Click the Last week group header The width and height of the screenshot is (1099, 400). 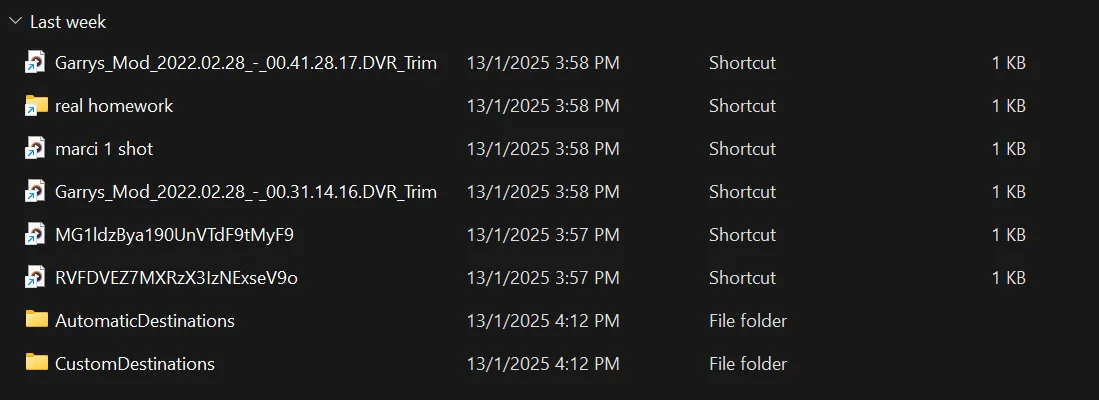click(x=68, y=21)
